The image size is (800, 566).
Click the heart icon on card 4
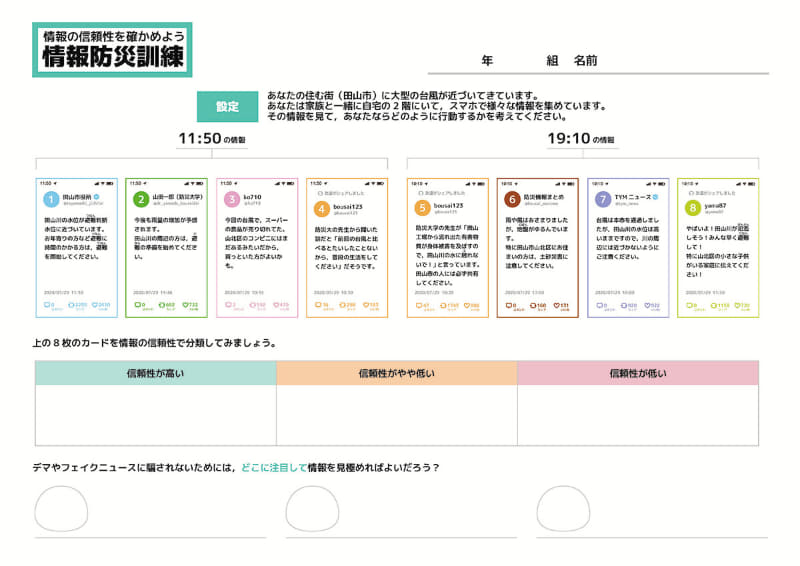366,305
